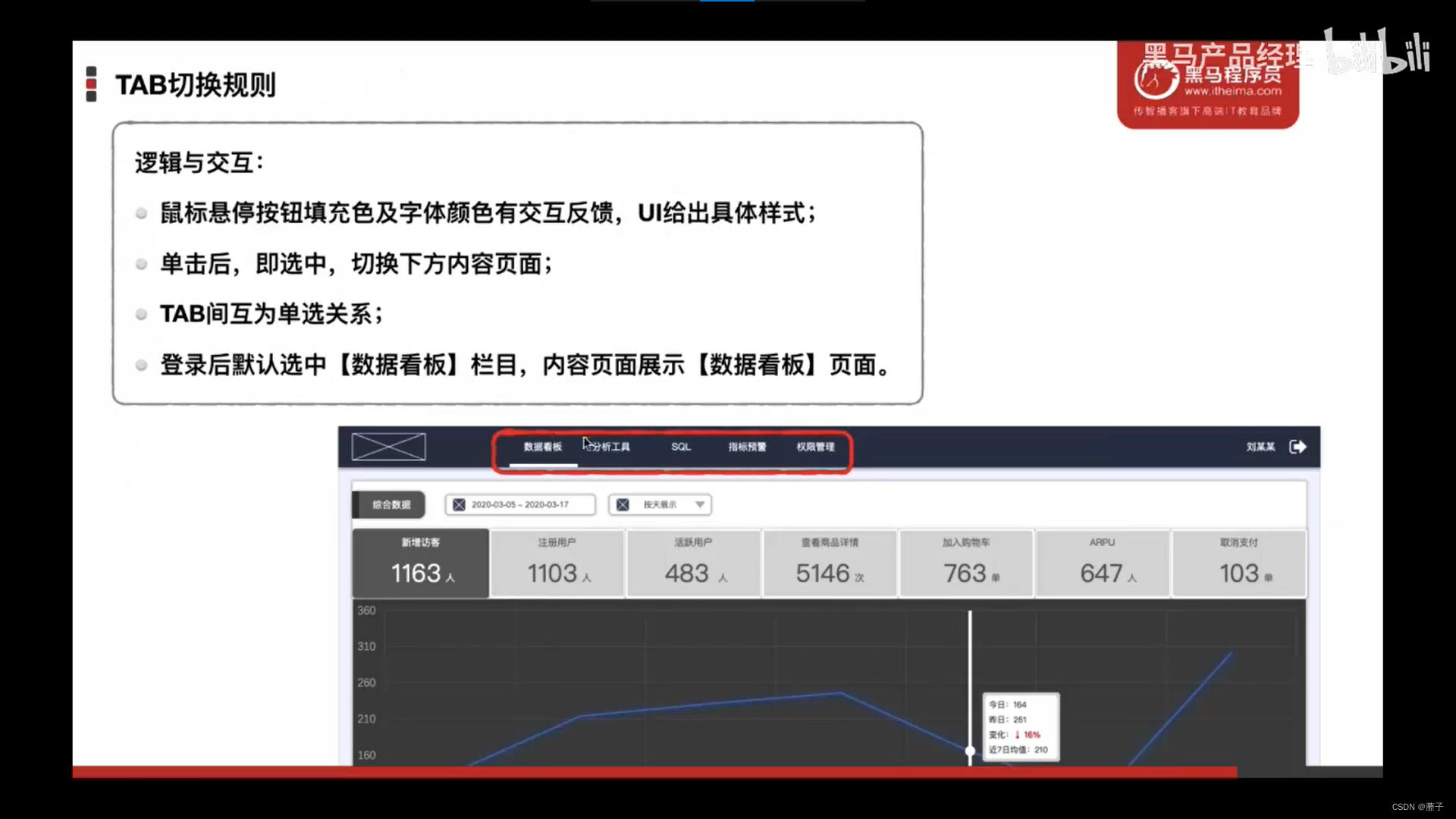This screenshot has height=819, width=1456.
Task: Click the slide title TAB切换规则
Action: tap(196, 85)
